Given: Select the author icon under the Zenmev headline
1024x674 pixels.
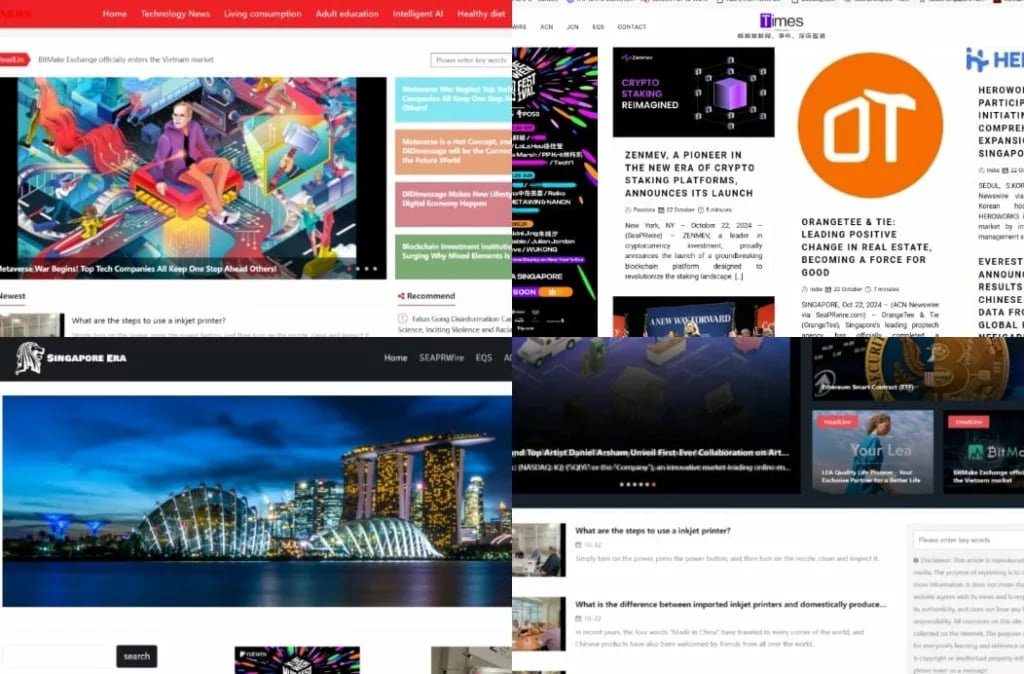Looking at the screenshot, I should pos(628,210).
